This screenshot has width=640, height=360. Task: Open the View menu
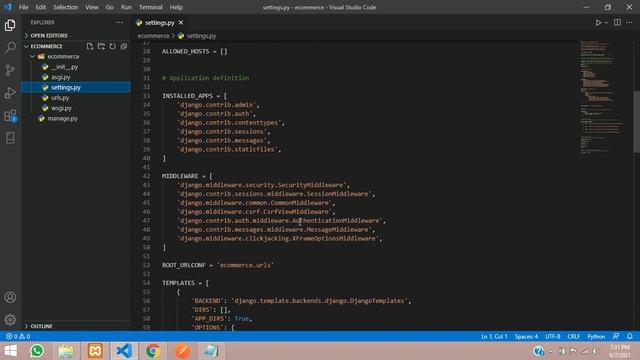coord(92,7)
